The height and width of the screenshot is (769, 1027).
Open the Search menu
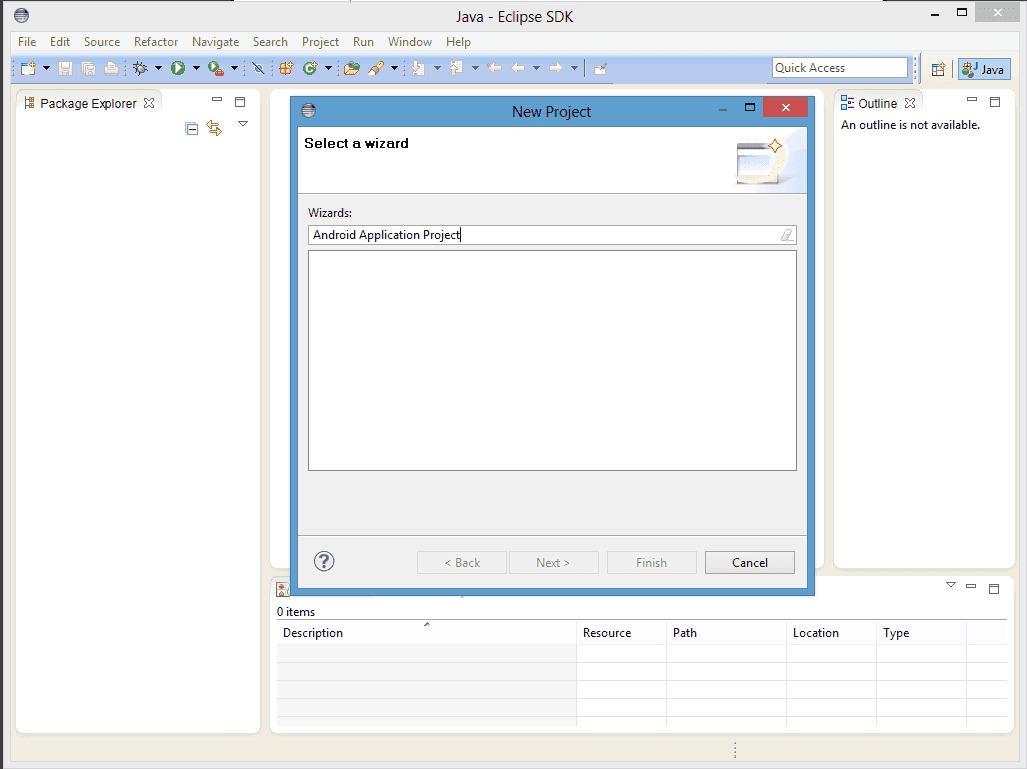(270, 42)
